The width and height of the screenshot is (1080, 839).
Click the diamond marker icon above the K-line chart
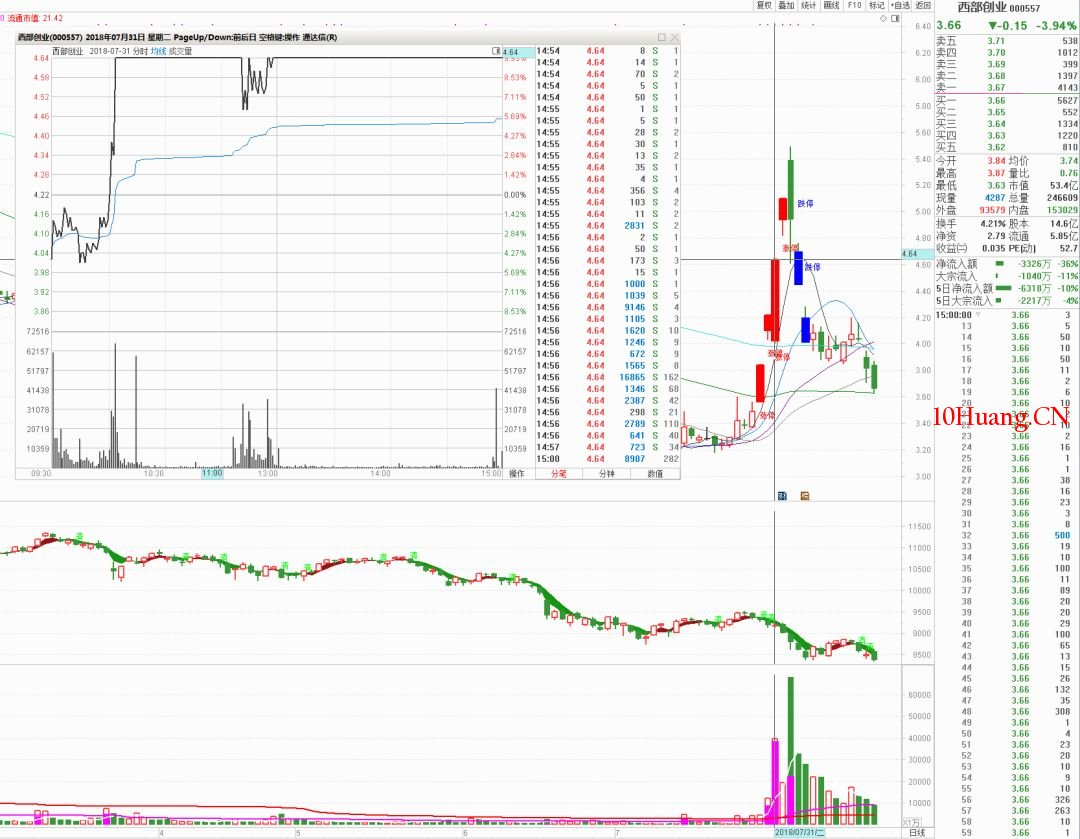click(884, 19)
